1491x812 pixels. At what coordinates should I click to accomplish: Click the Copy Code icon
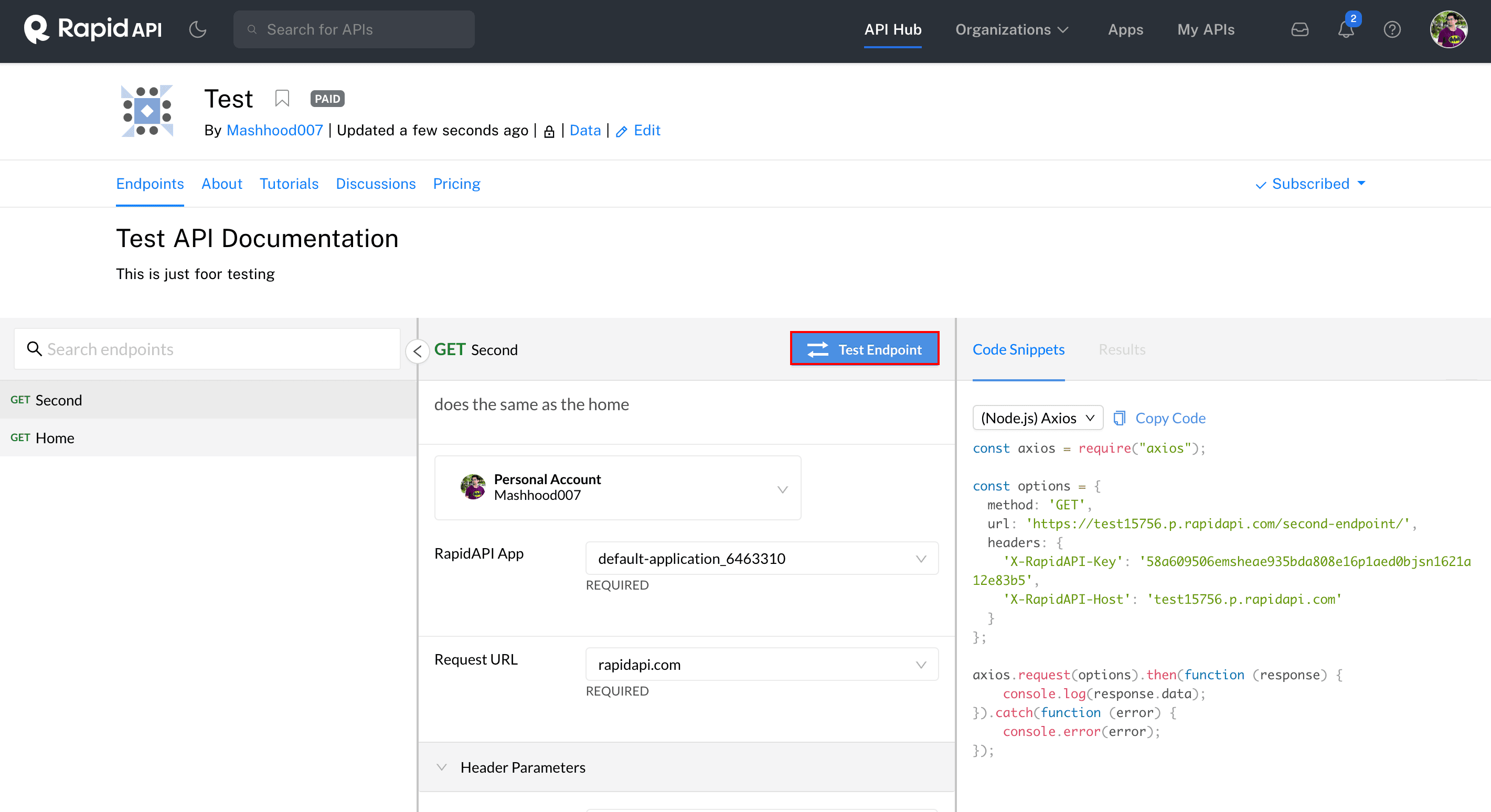point(1119,418)
